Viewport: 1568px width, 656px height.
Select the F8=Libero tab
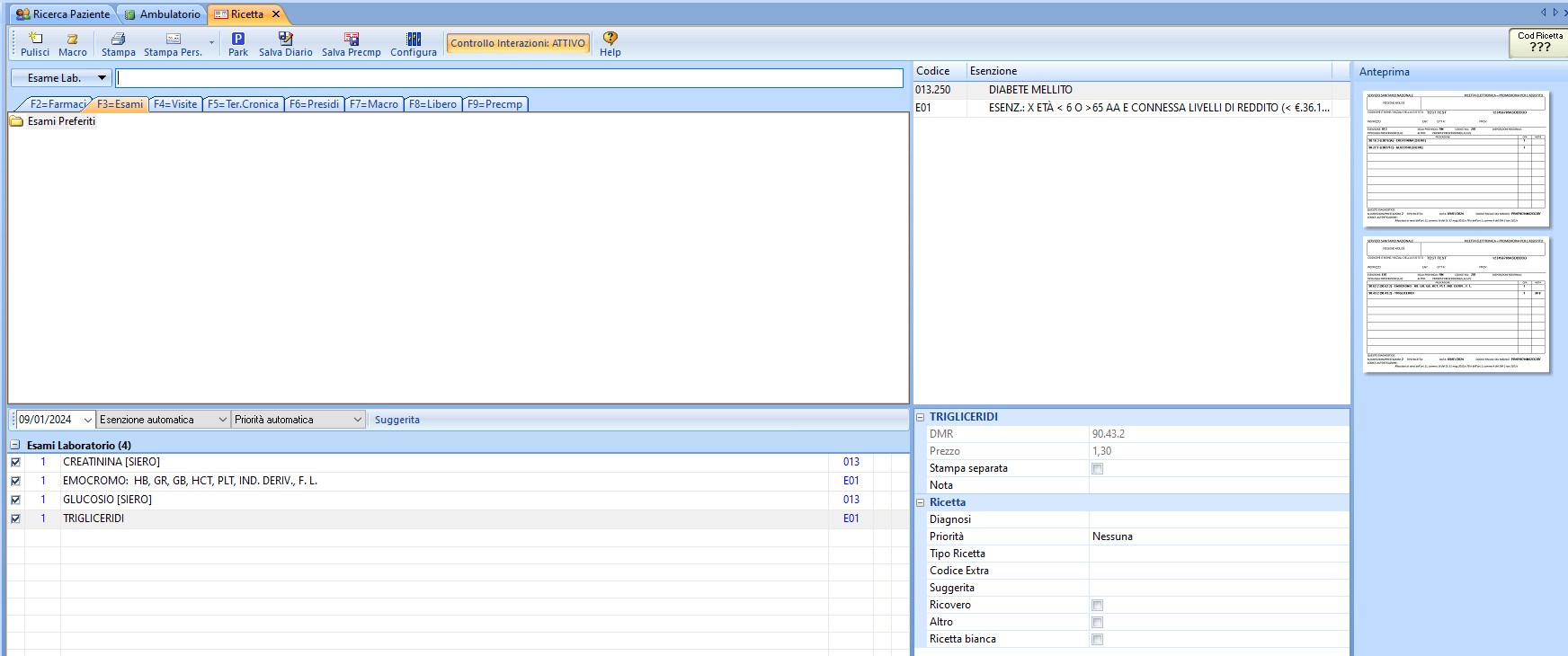coord(433,104)
